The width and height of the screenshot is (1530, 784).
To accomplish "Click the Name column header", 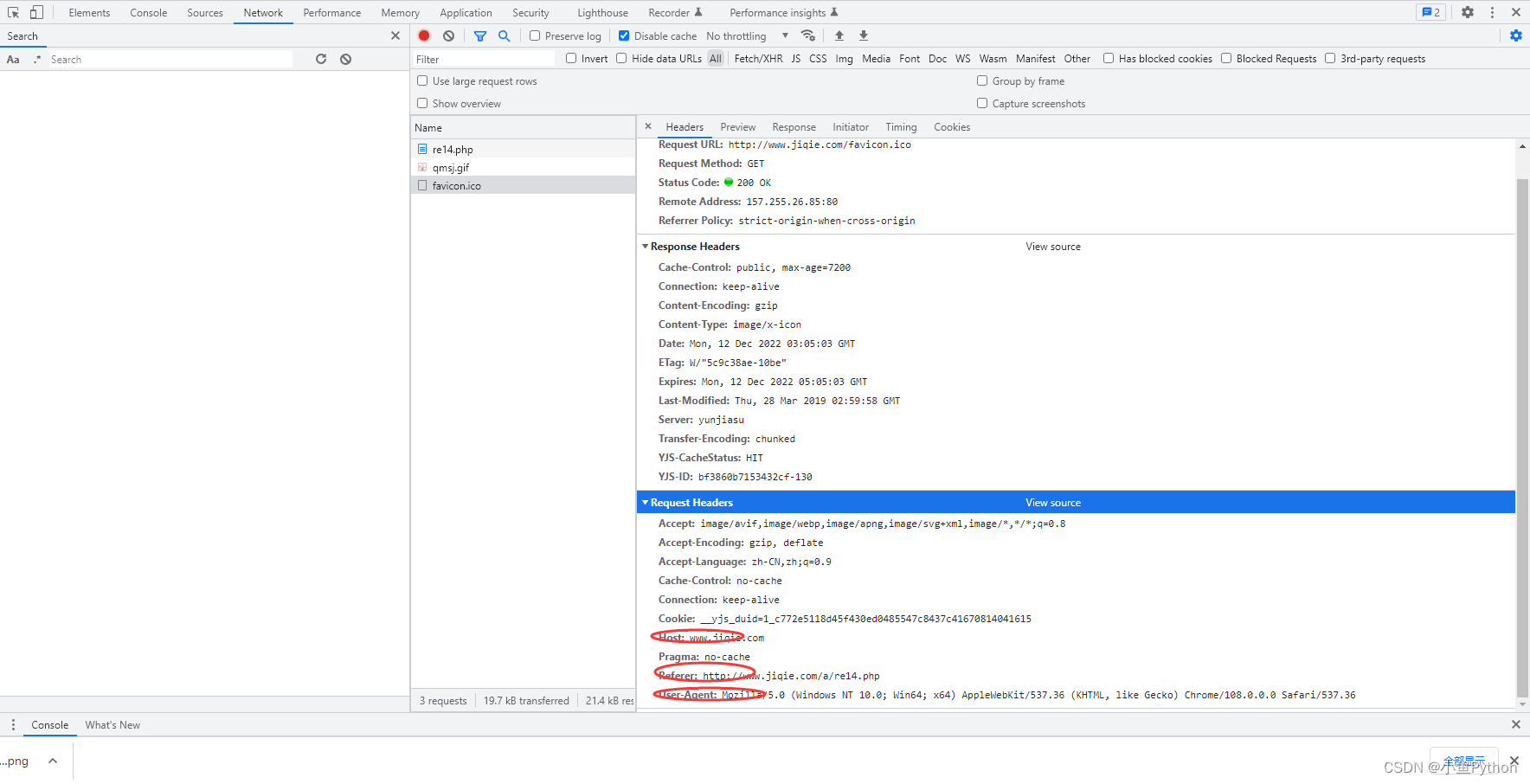I will pyautogui.click(x=524, y=127).
